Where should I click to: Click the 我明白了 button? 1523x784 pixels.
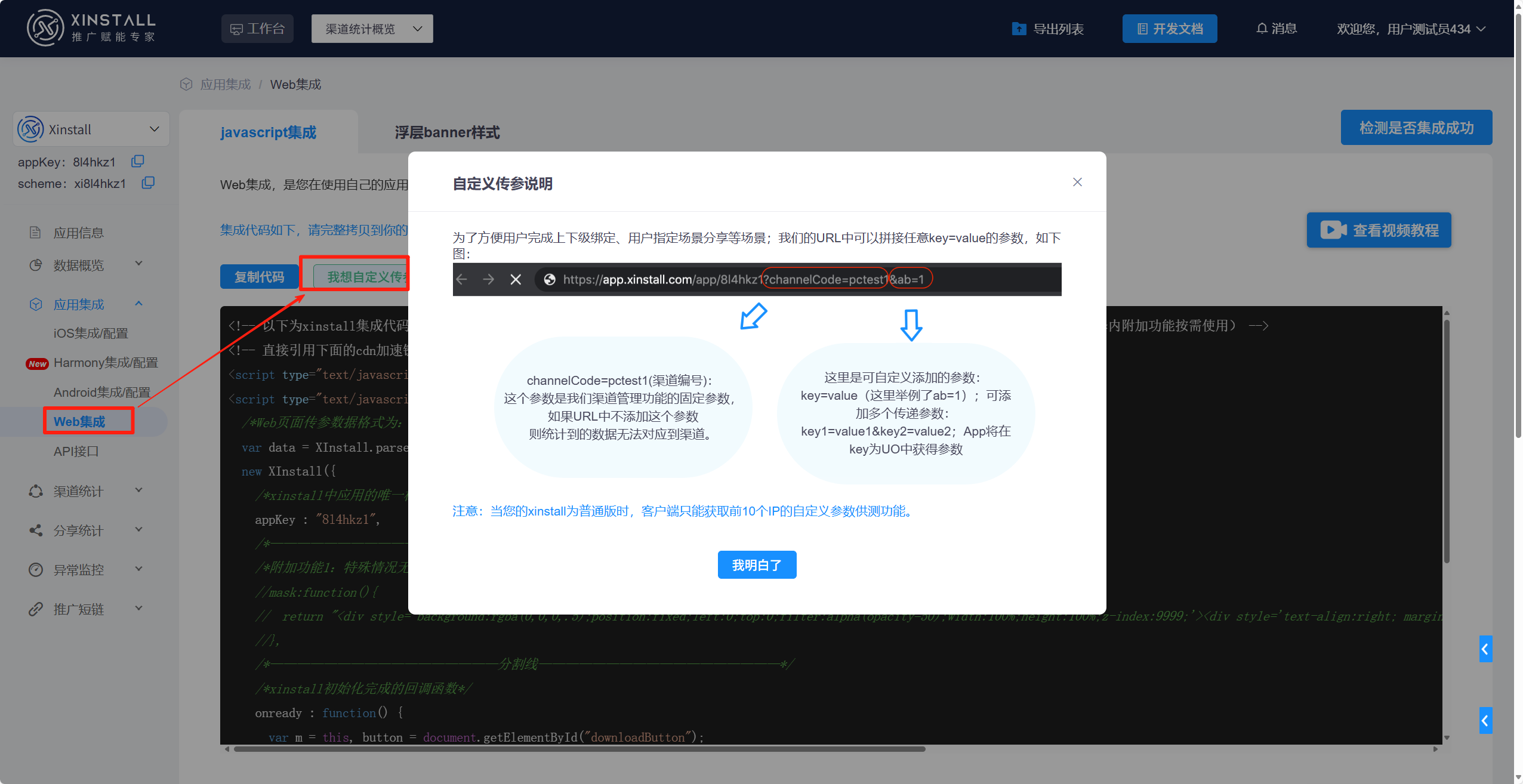(x=757, y=564)
